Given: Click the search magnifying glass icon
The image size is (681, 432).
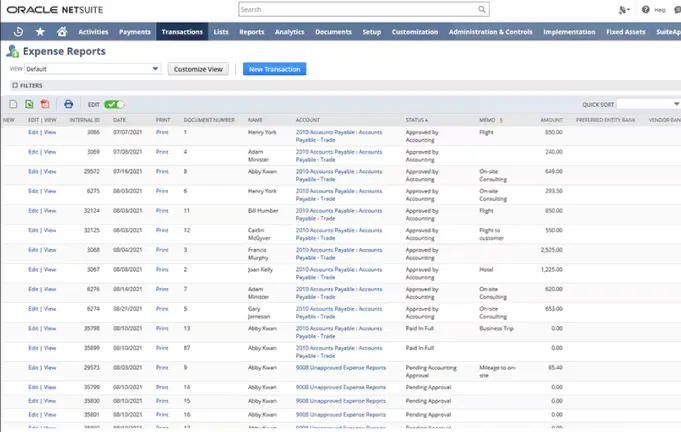Looking at the screenshot, I should [x=482, y=10].
